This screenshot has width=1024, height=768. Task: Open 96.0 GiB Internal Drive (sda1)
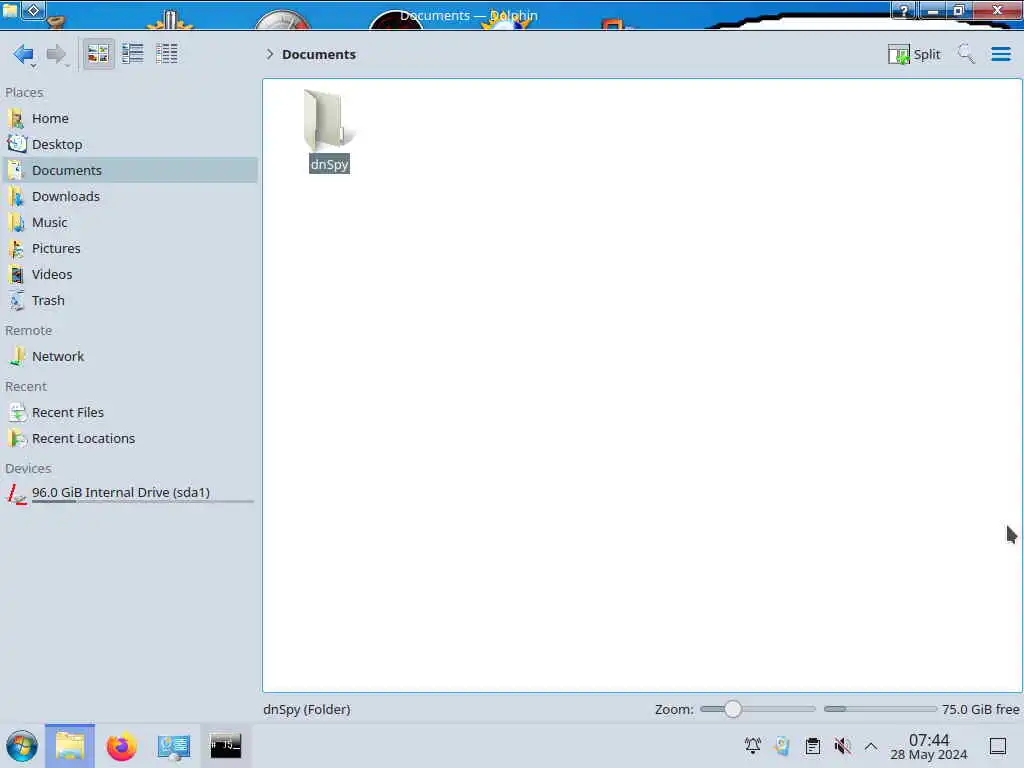click(x=131, y=493)
